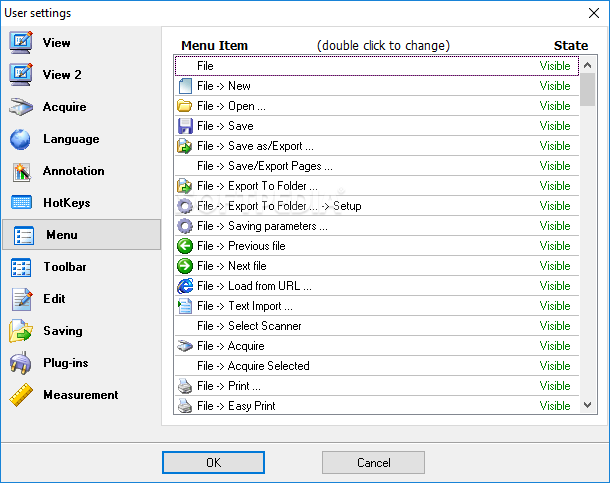Click the Acquire scanner icon in sidebar

coord(21,107)
